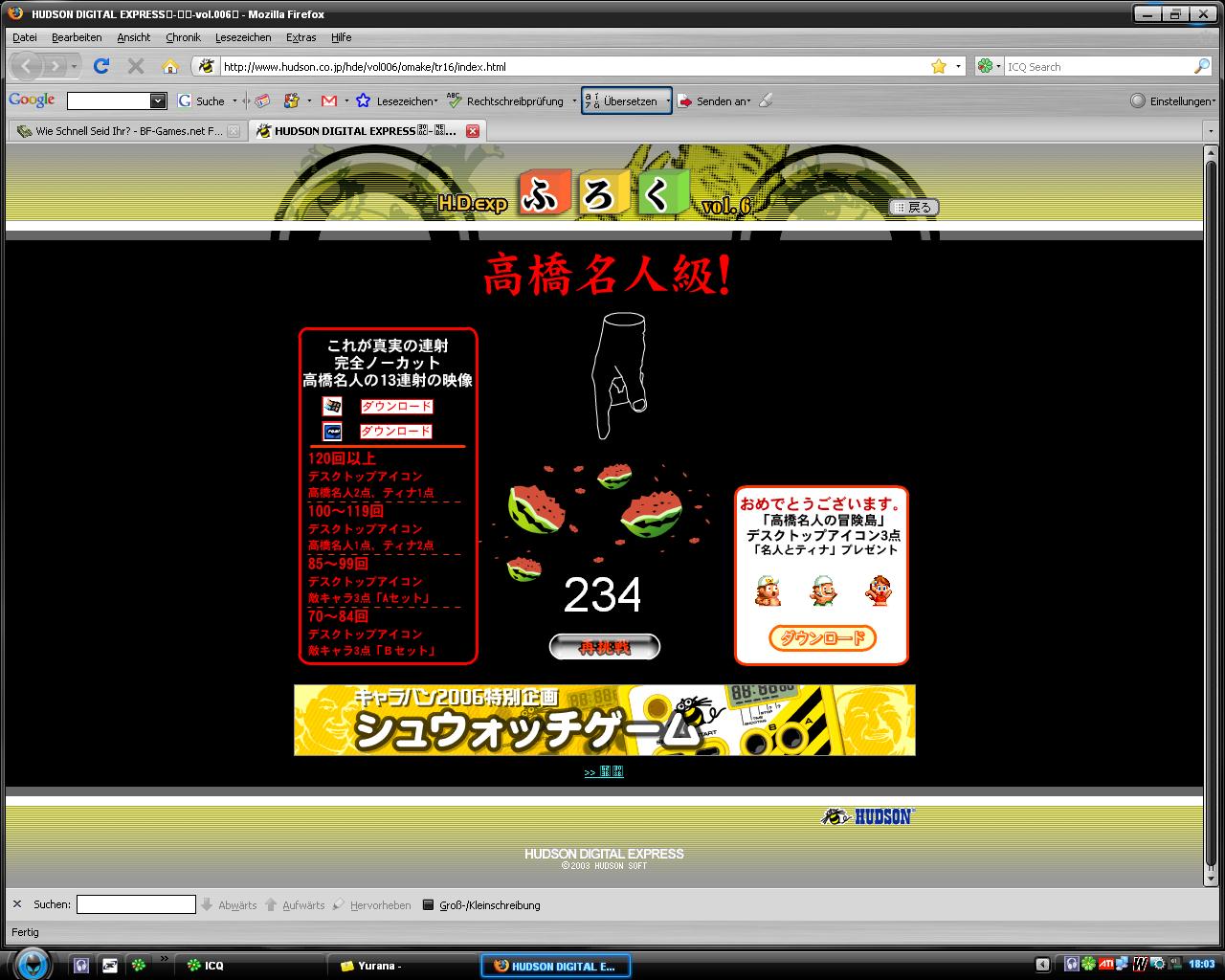Click the Google Suche button
The image size is (1225, 980).
(202, 100)
